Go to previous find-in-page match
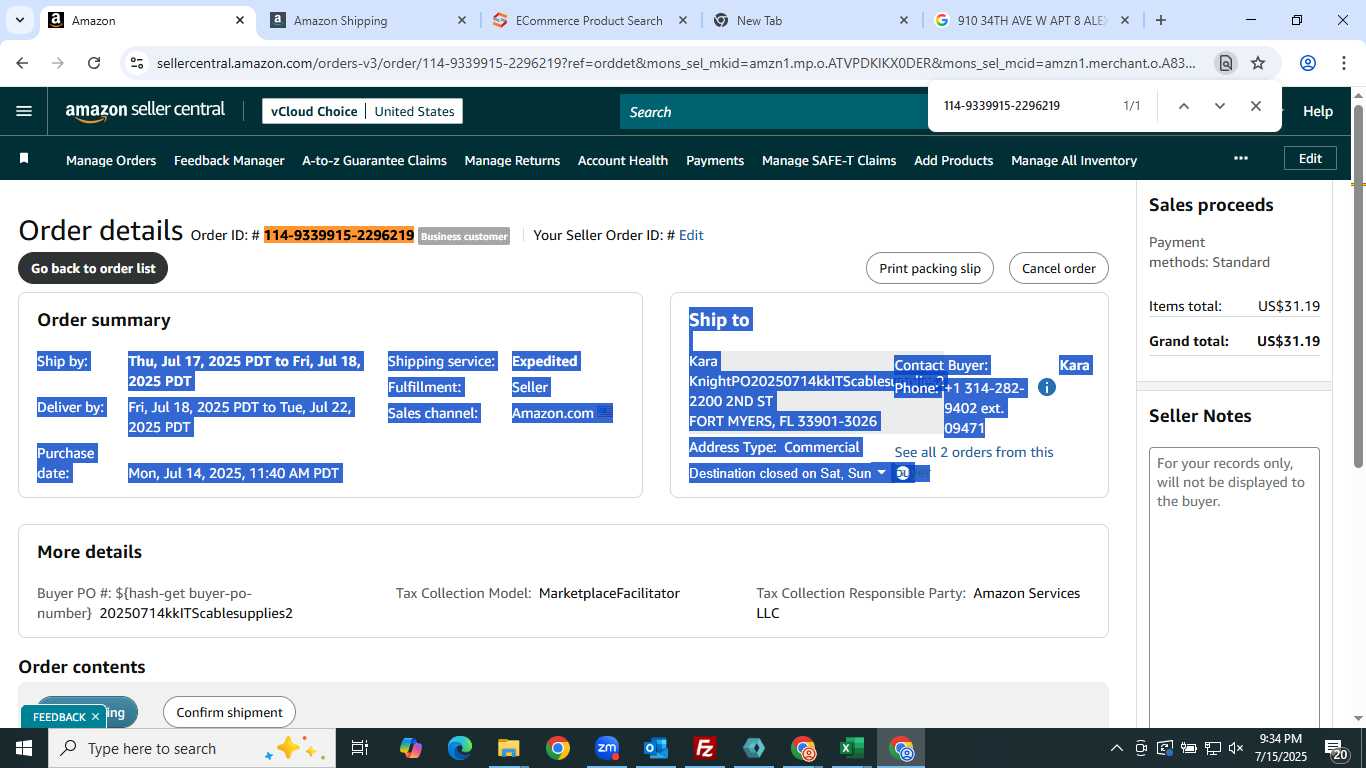1366x768 pixels. tap(1183, 106)
